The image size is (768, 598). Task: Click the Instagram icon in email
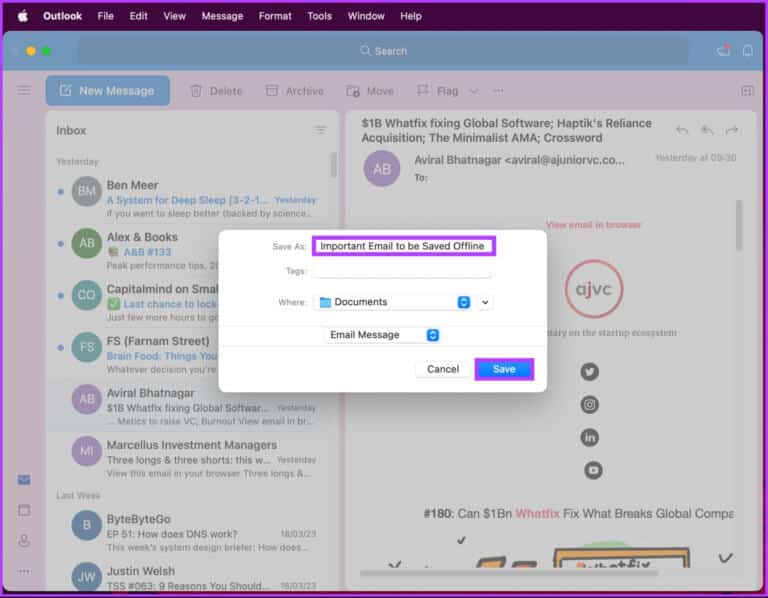pyautogui.click(x=589, y=405)
